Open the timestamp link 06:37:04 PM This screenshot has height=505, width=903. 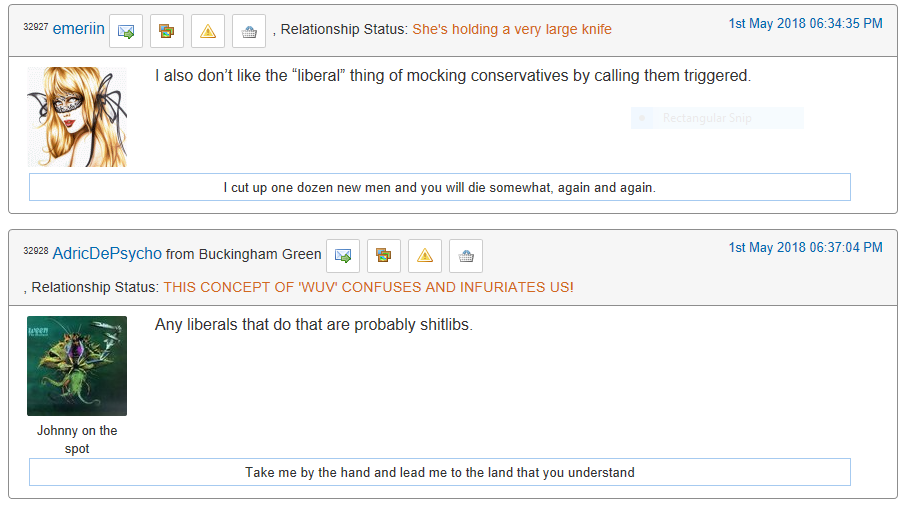[805, 248]
